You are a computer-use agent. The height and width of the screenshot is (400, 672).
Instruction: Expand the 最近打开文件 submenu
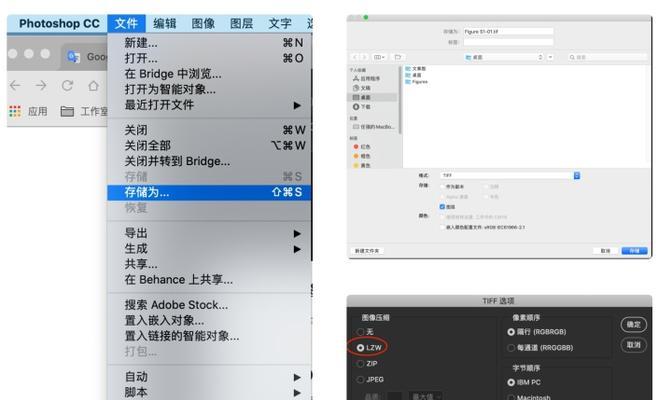(297, 105)
